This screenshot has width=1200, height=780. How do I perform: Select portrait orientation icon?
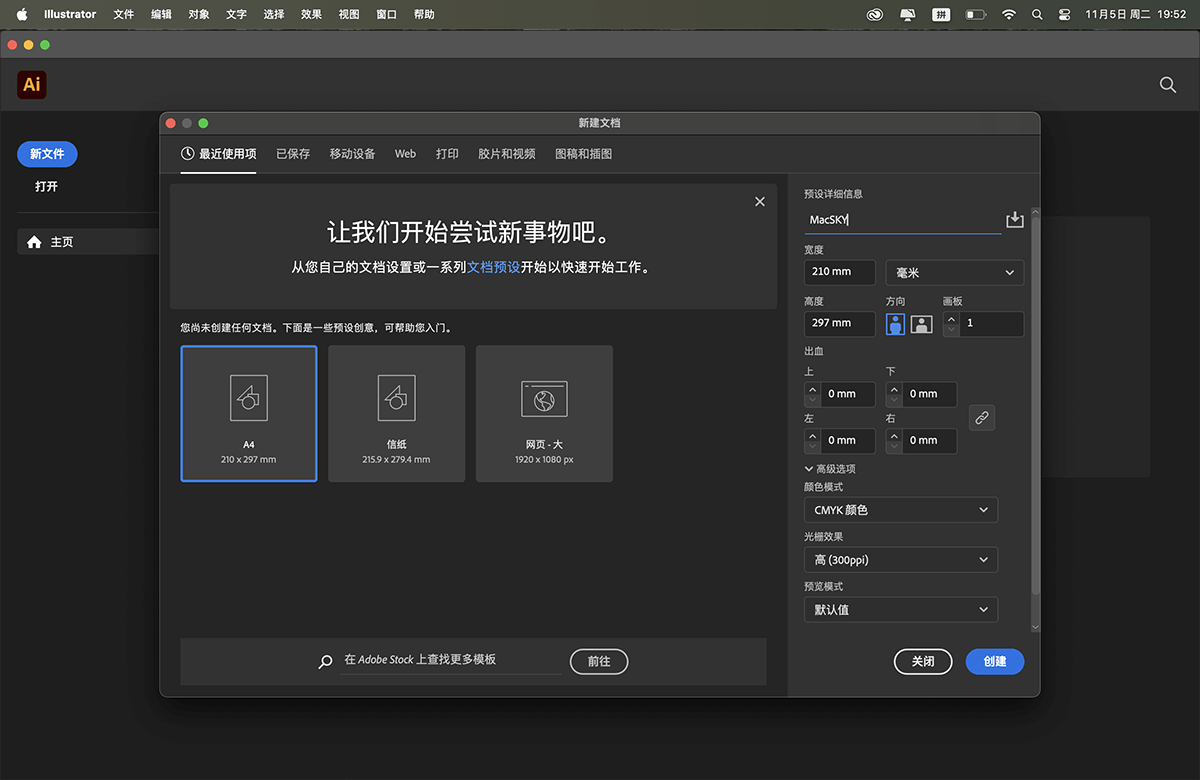click(895, 324)
